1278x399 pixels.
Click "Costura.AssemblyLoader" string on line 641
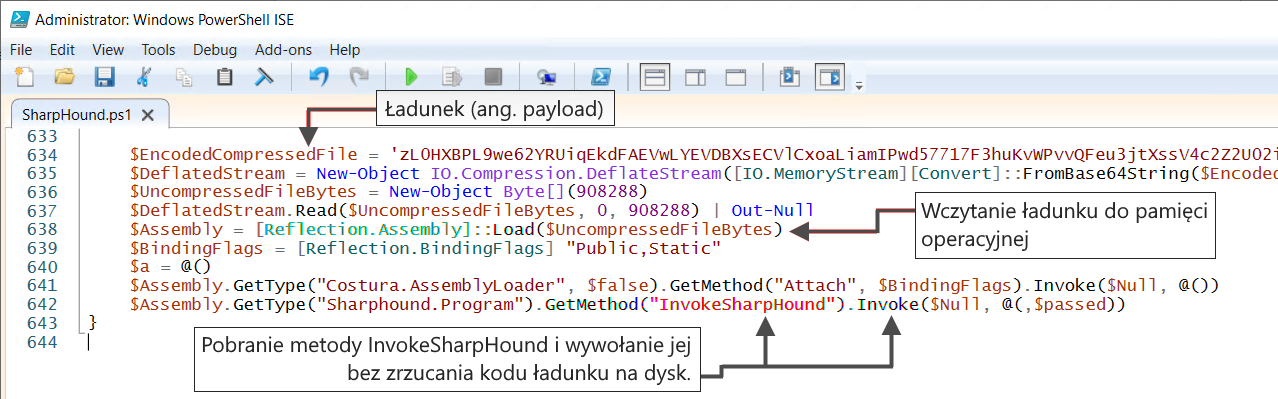(439, 285)
